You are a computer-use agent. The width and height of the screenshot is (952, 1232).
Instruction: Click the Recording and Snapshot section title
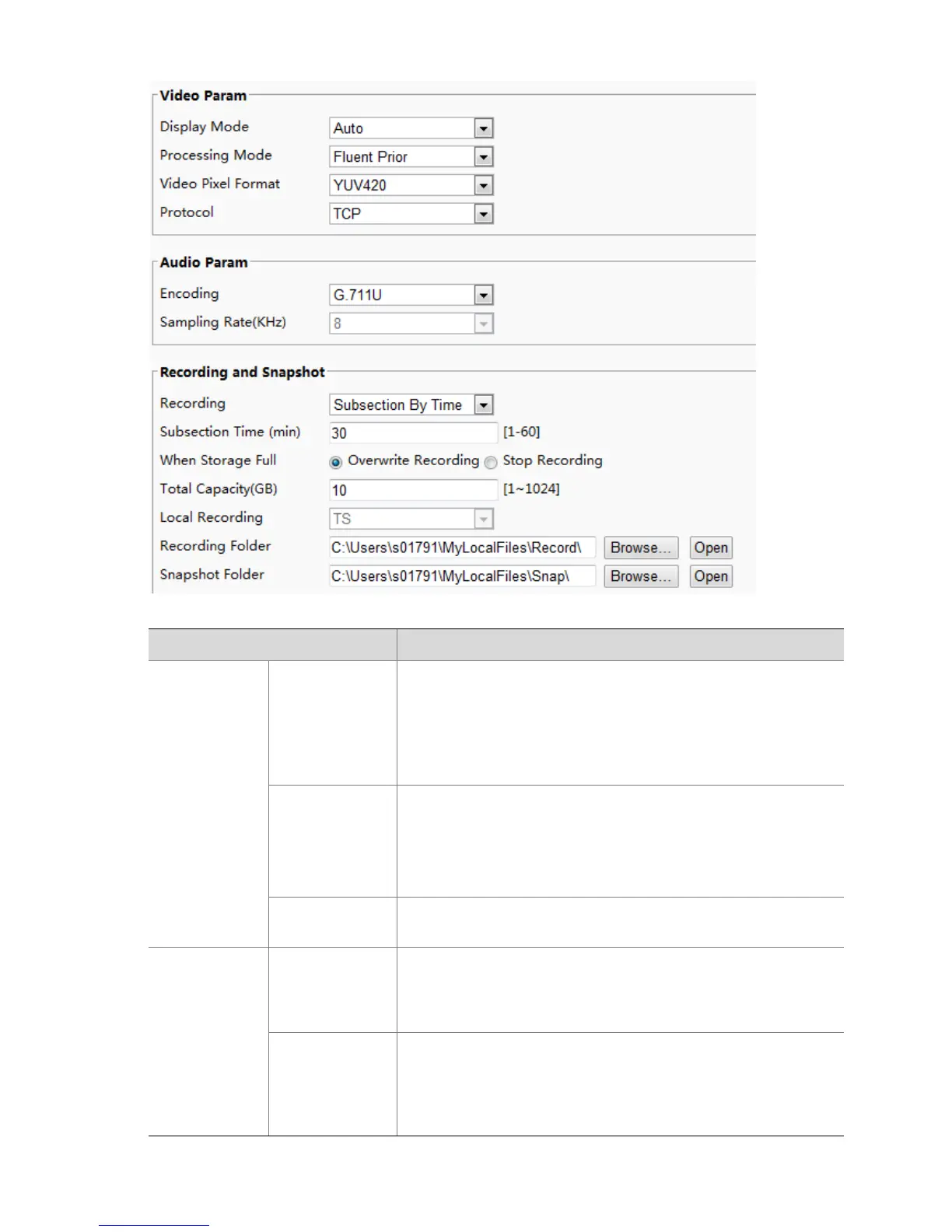coord(242,372)
